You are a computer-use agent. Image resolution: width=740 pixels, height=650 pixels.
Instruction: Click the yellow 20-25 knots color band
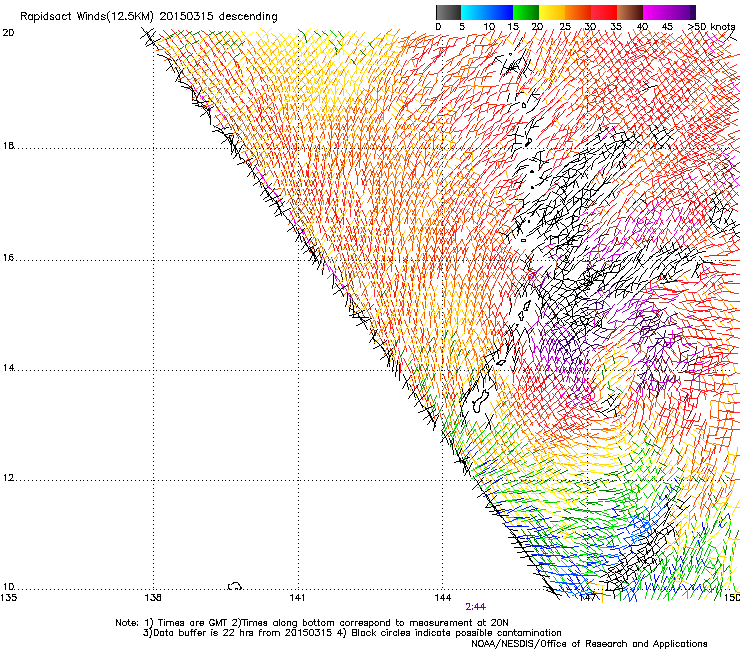click(x=552, y=12)
